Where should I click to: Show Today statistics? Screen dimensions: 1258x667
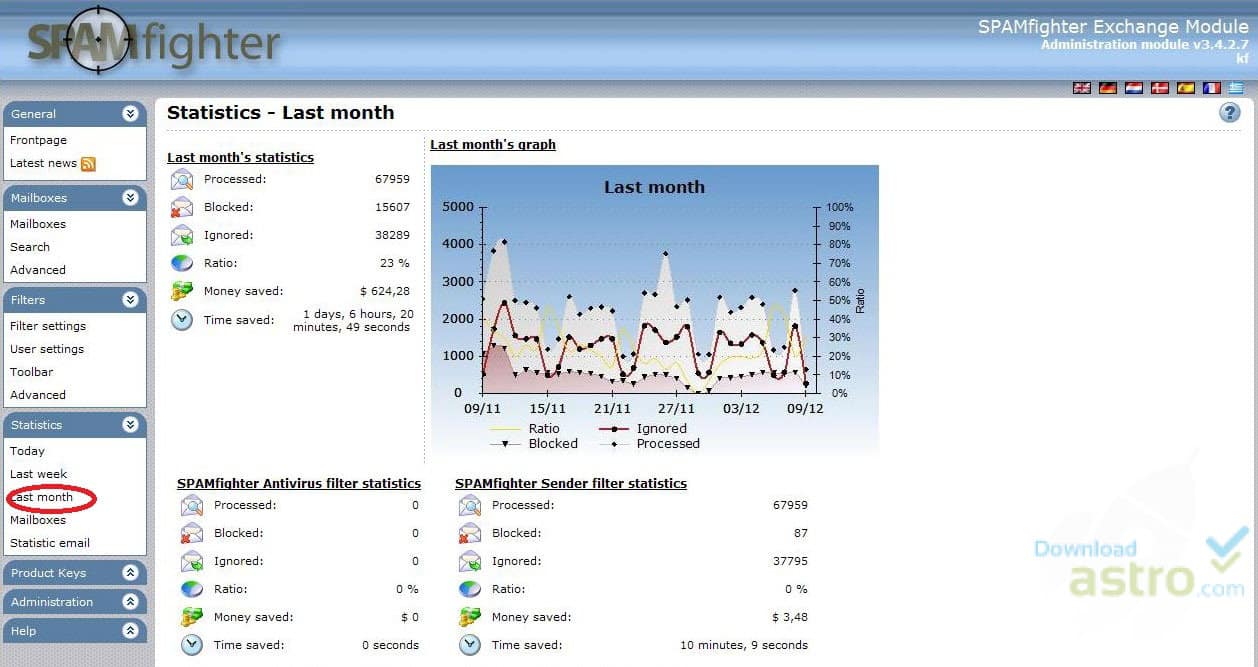27,451
